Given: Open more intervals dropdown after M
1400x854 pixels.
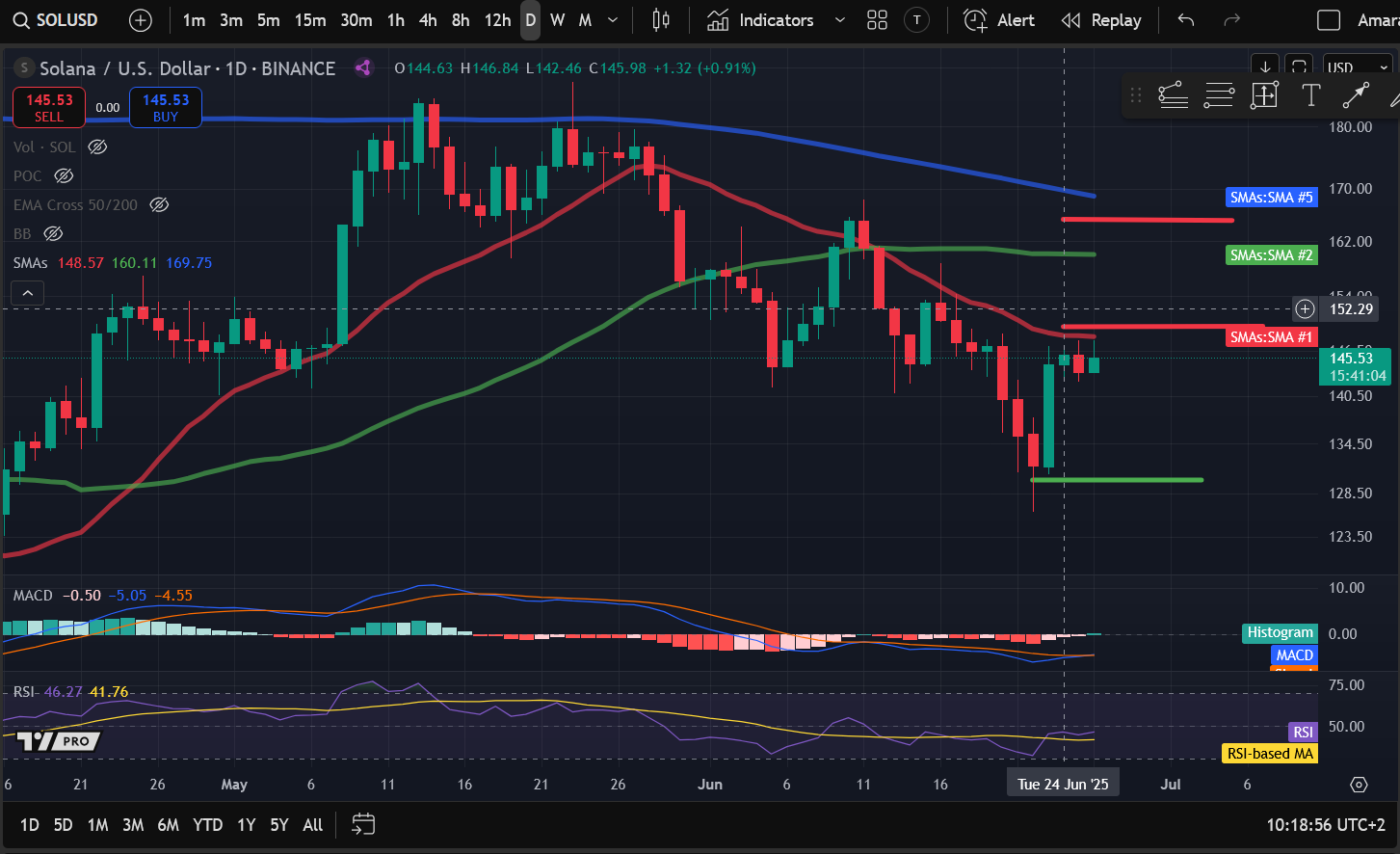Looking at the screenshot, I should point(613,20).
